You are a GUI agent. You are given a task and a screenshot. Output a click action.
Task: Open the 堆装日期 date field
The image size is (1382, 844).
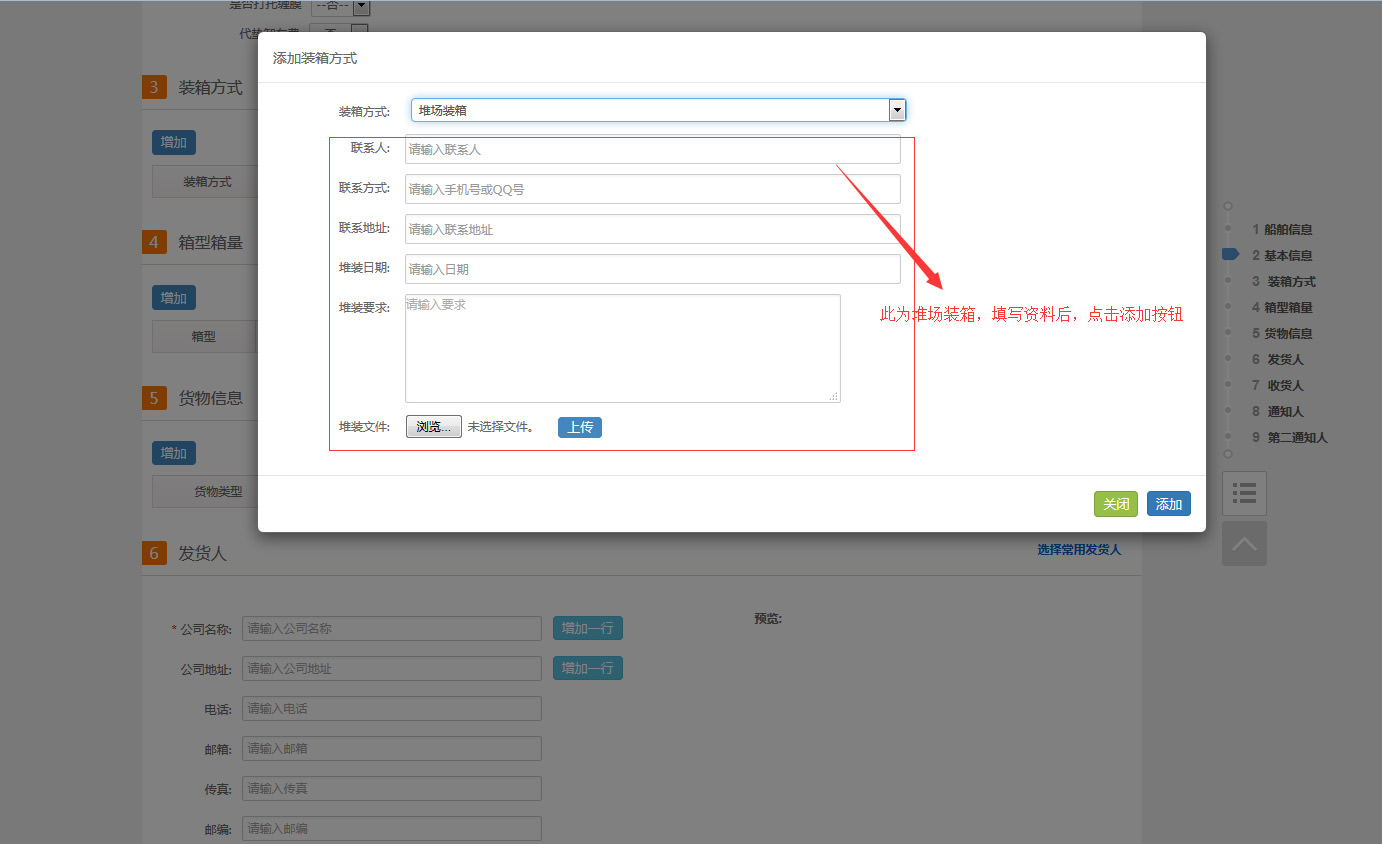[652, 269]
